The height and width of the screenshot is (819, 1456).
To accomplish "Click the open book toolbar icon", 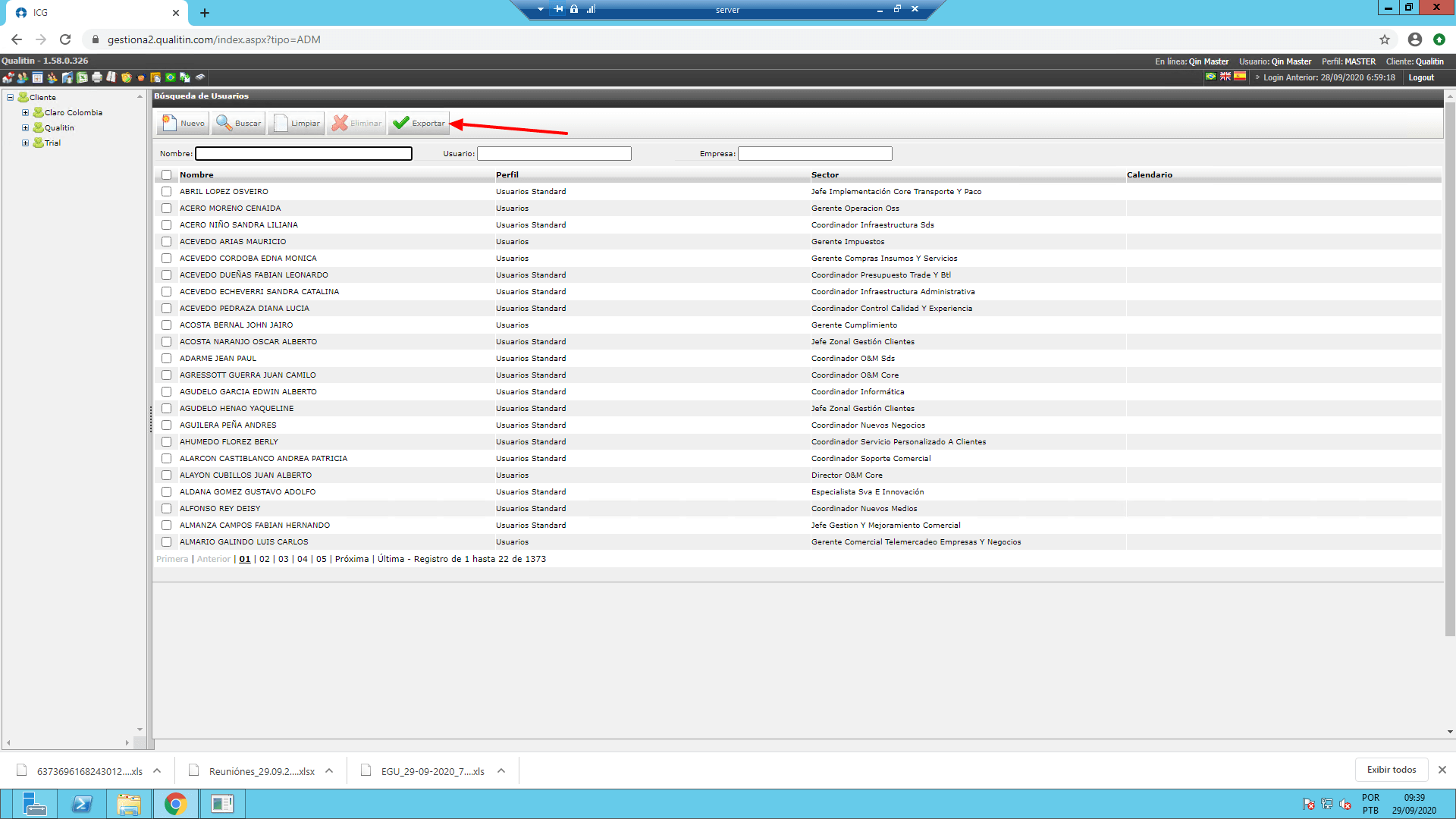I will tap(111, 77).
